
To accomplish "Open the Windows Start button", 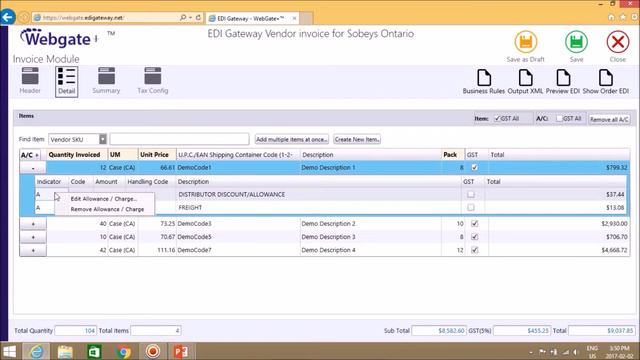I will coord(9,351).
